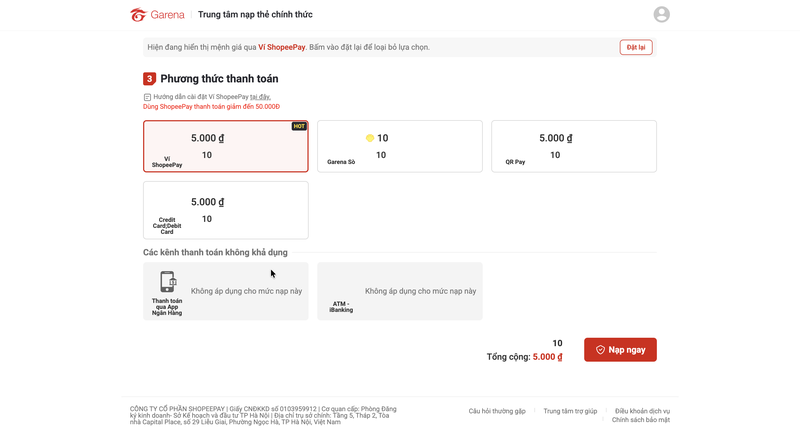
Task: Click the Tổng cộng 5.000 đ total
Action: (x=524, y=357)
